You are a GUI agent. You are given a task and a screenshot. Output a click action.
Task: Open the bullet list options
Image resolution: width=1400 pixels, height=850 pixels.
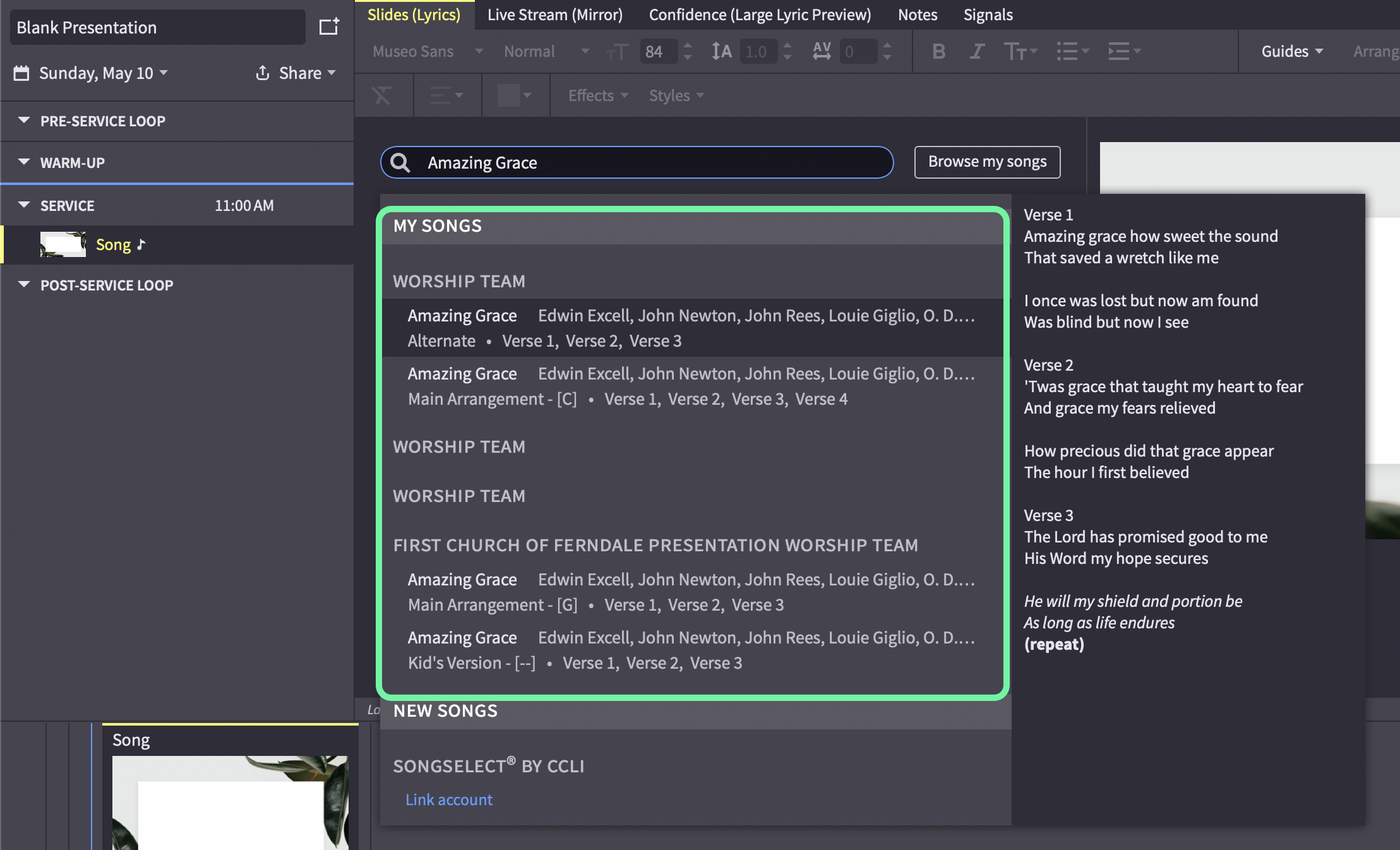pos(1073,51)
